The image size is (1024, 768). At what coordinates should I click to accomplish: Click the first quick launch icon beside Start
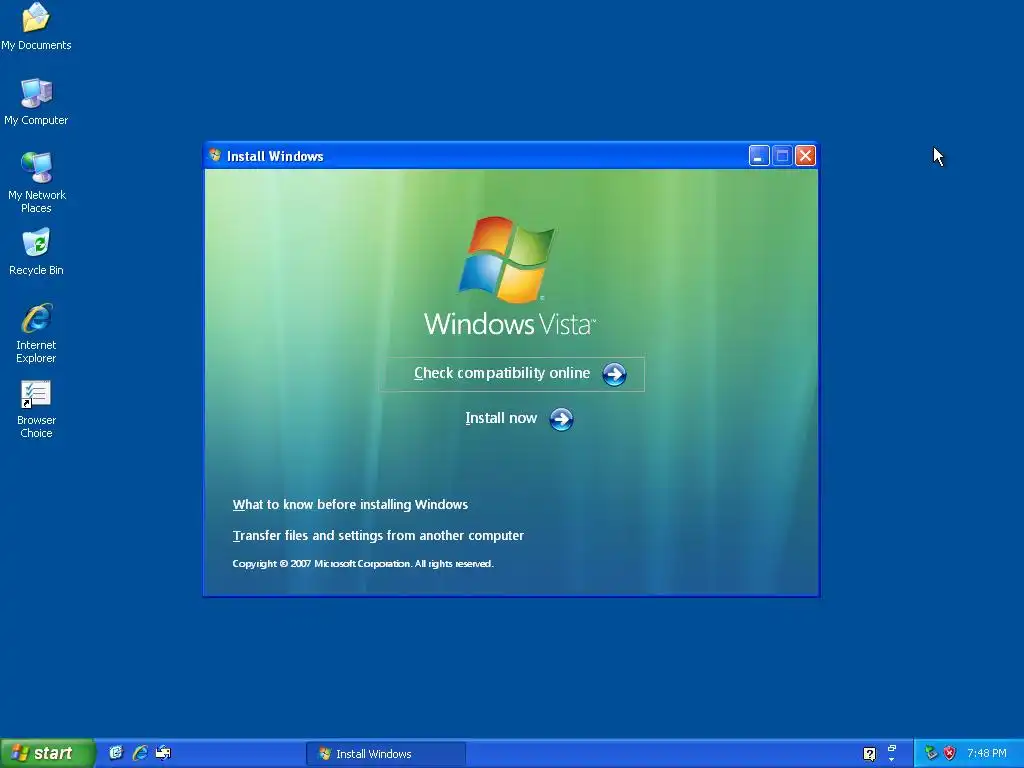(116, 753)
